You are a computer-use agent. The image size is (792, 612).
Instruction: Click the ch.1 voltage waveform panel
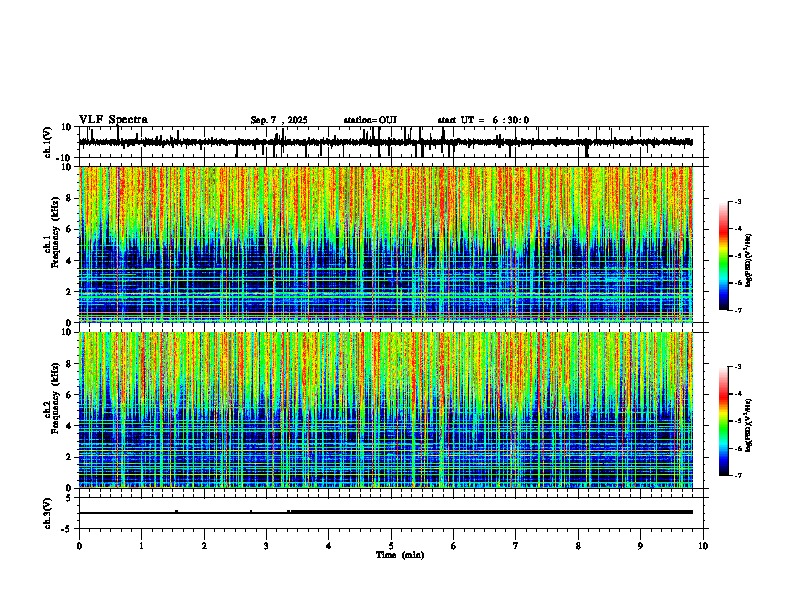click(x=393, y=142)
